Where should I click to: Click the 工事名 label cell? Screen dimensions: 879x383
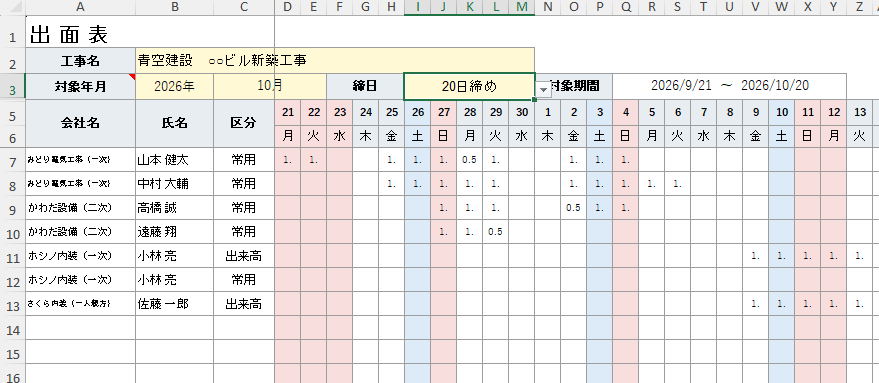[81, 61]
